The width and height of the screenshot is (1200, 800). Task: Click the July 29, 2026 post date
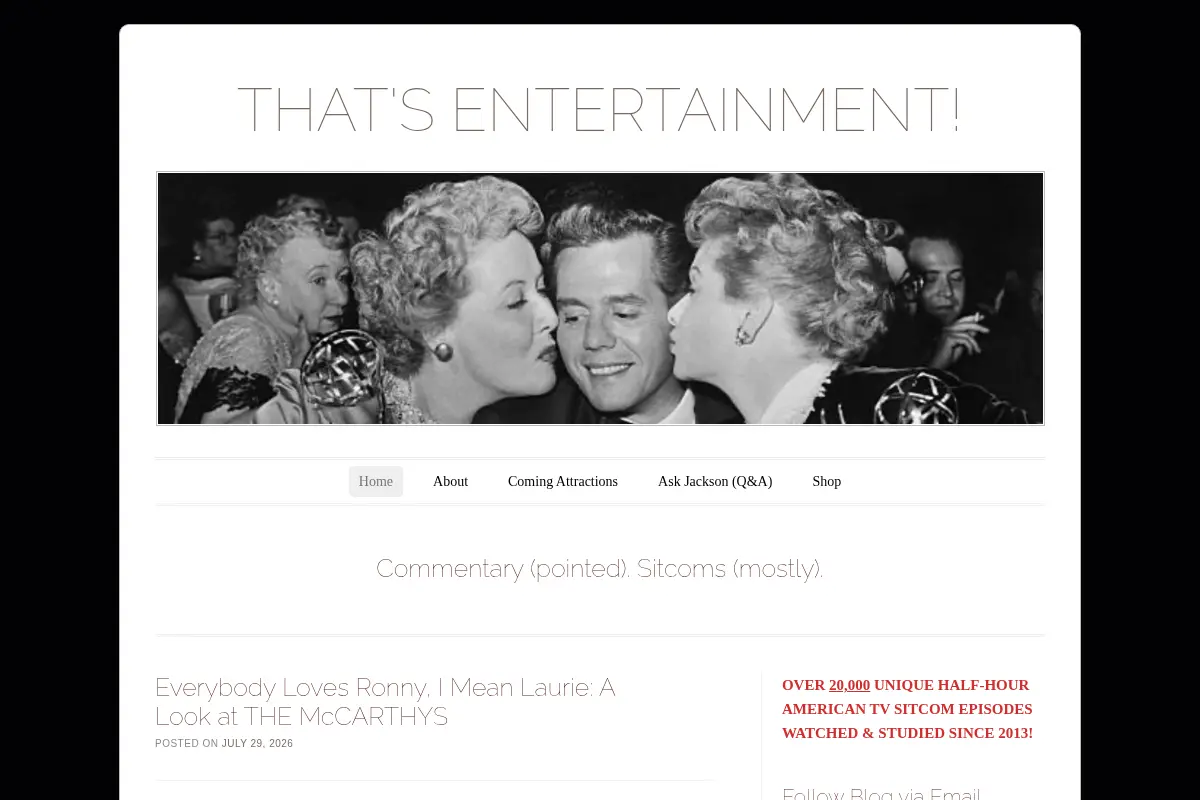pos(257,744)
